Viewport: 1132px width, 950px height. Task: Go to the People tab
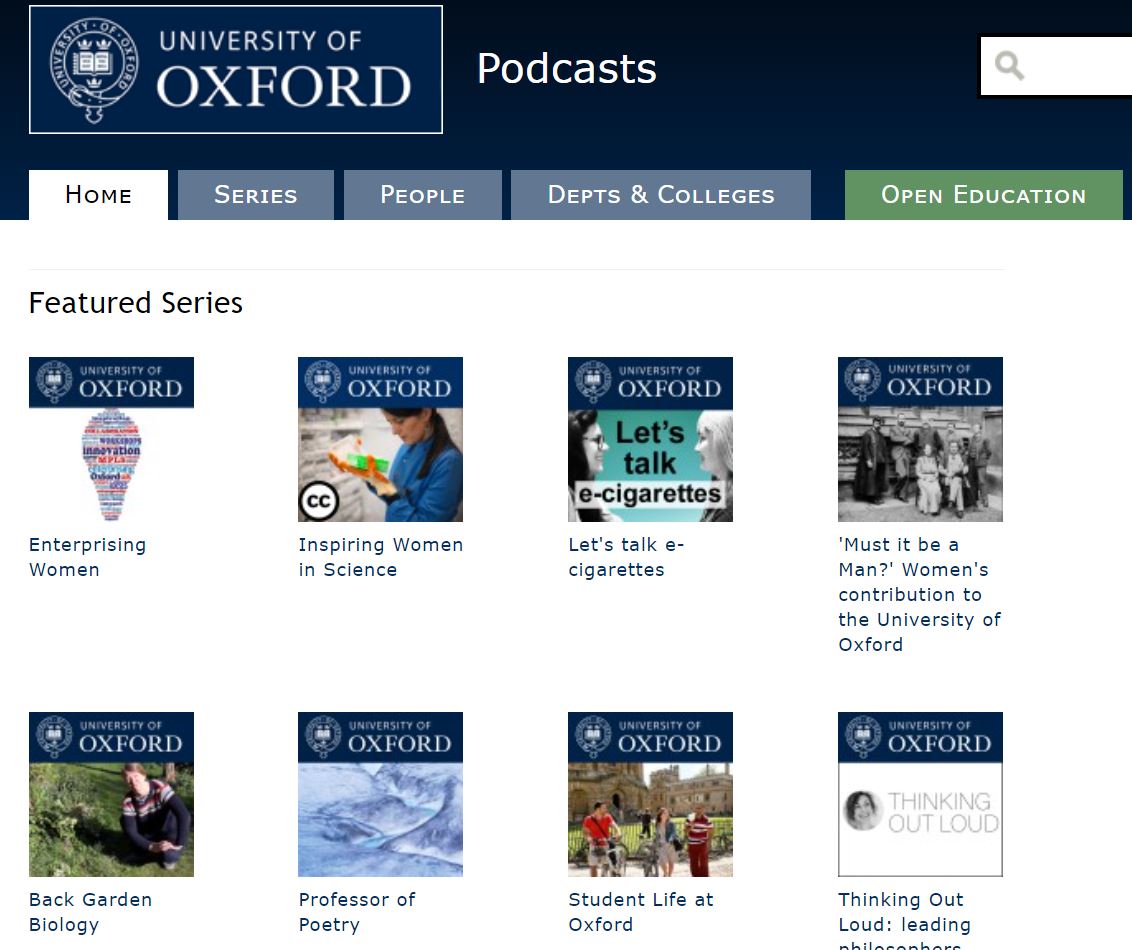[422, 195]
